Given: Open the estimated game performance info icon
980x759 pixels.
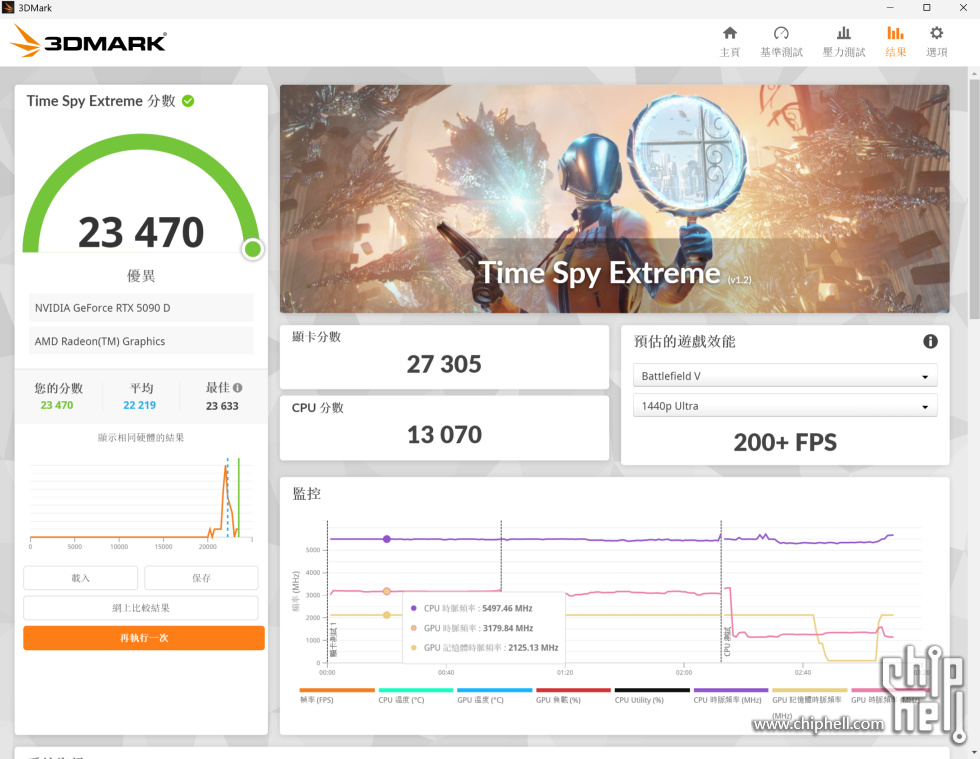Looking at the screenshot, I should tap(930, 341).
